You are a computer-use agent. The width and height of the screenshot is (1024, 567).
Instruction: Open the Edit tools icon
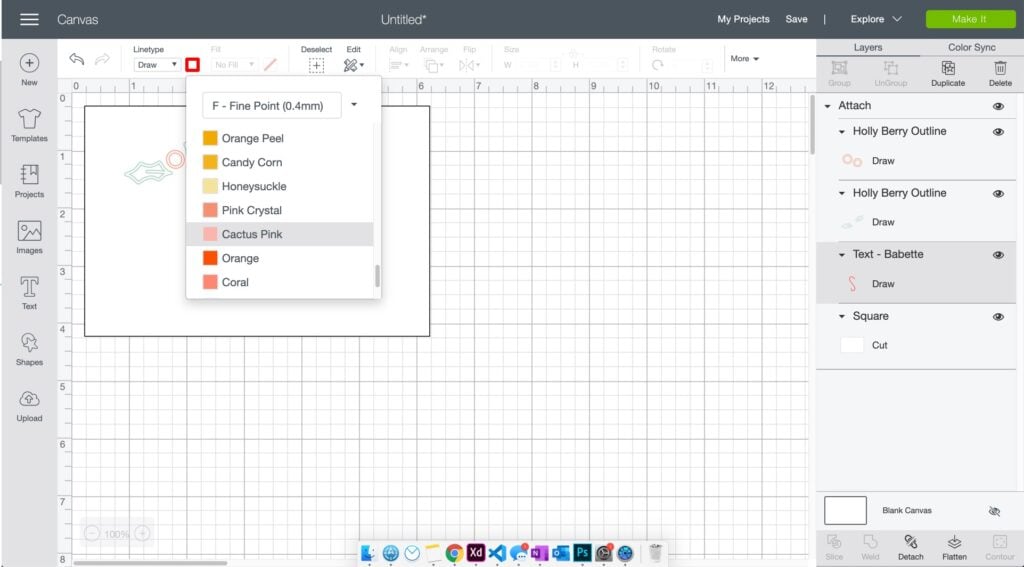(x=353, y=65)
